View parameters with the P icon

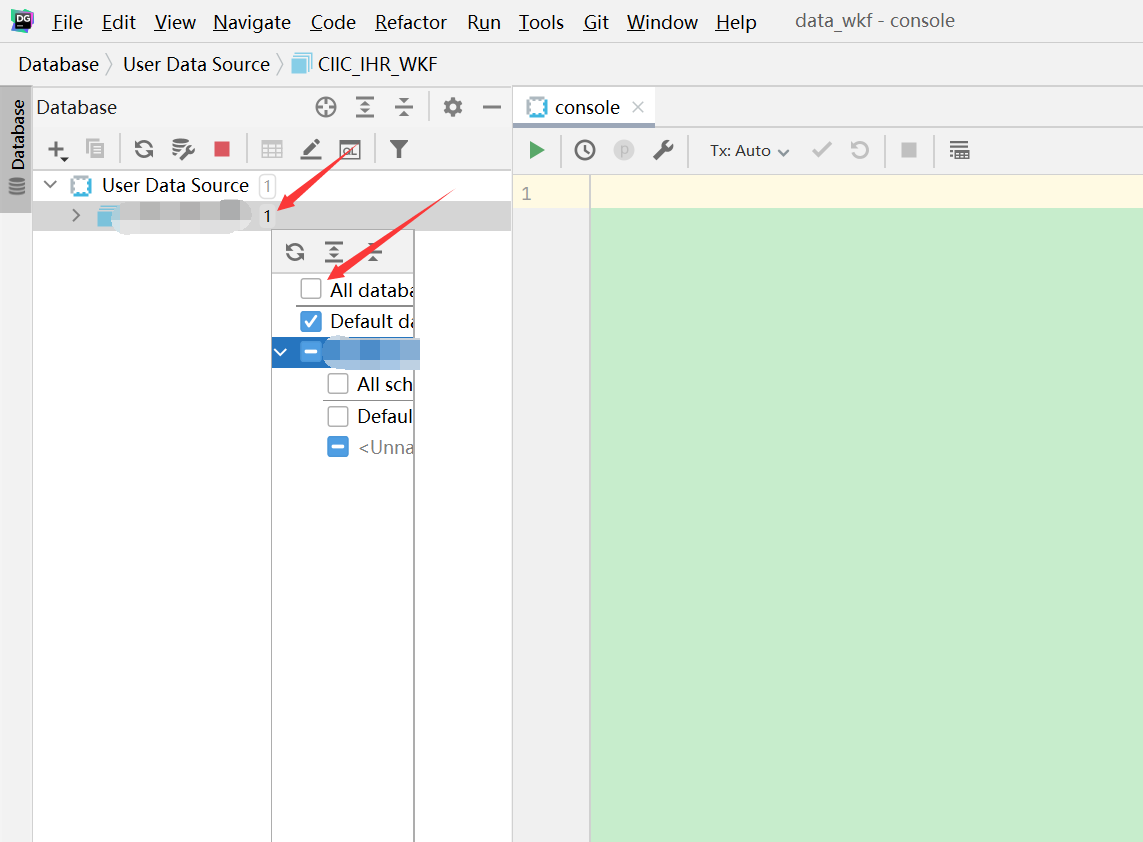pyautogui.click(x=624, y=150)
